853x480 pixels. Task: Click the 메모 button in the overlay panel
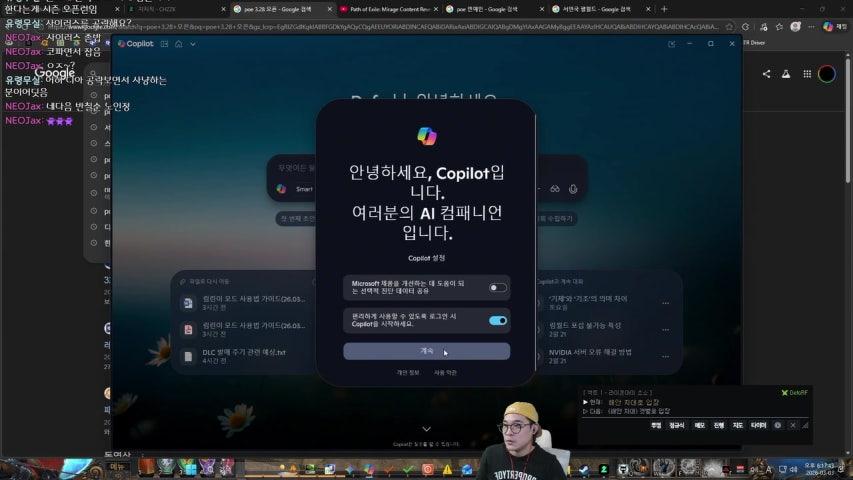point(700,426)
